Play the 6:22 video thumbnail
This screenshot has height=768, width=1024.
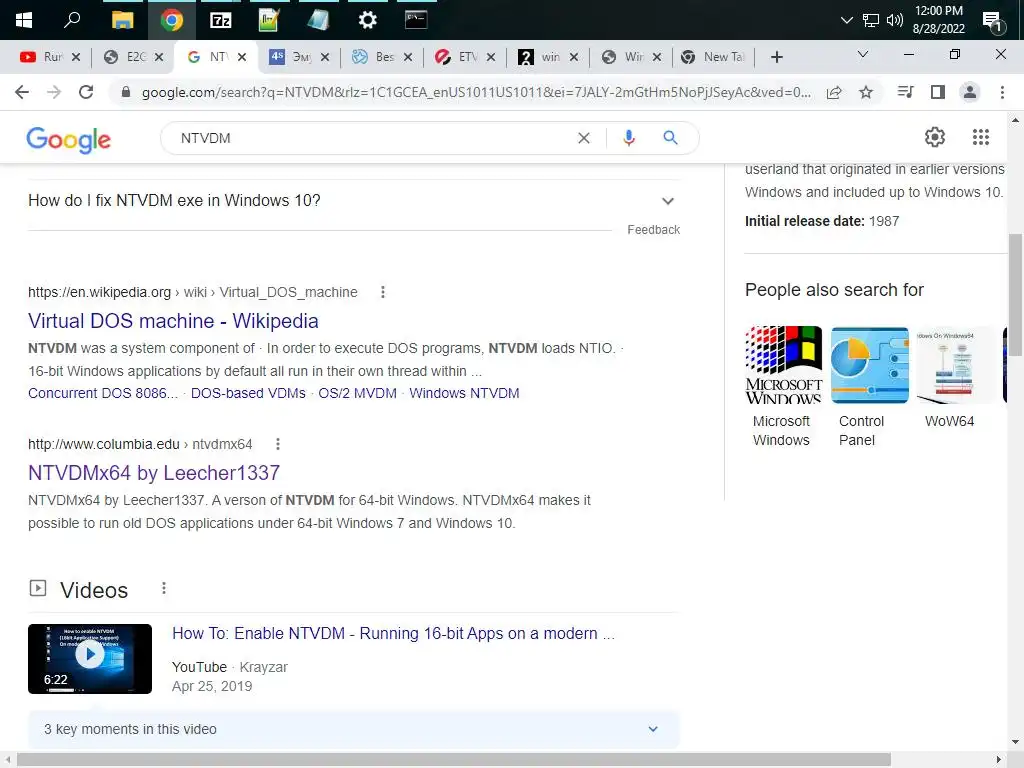tap(89, 659)
